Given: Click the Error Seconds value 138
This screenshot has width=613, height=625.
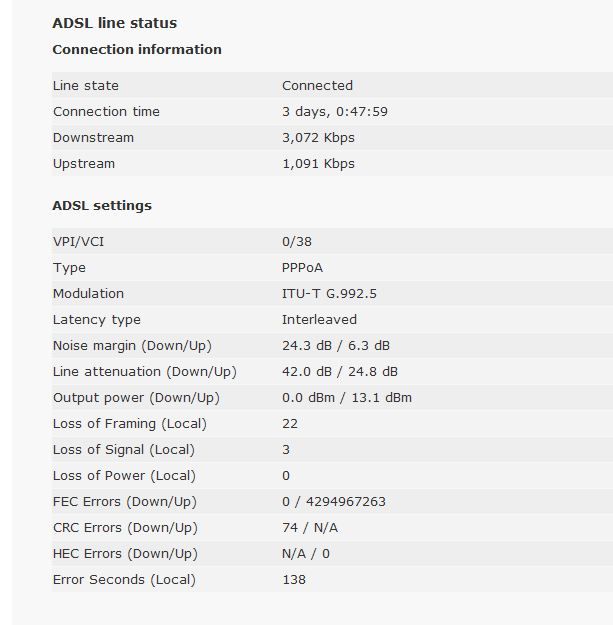Looking at the screenshot, I should click(x=294, y=580).
